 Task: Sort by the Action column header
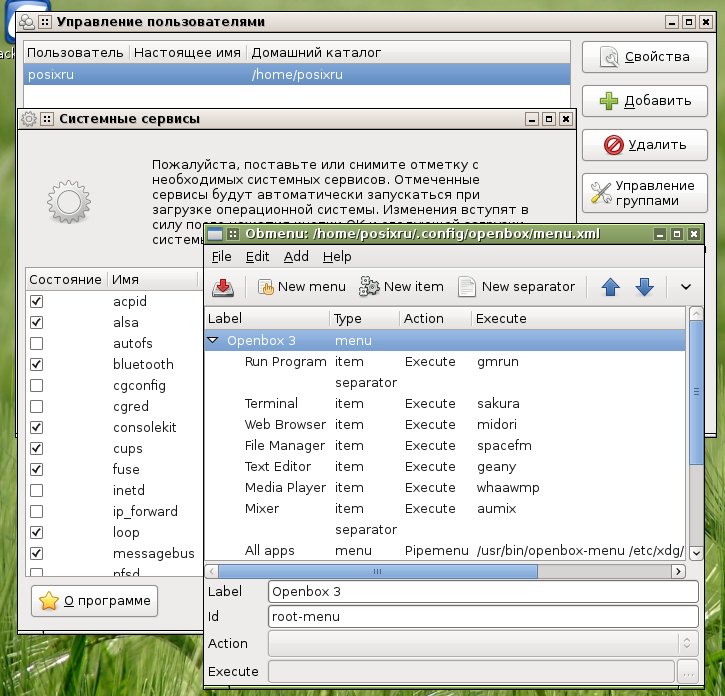click(436, 319)
